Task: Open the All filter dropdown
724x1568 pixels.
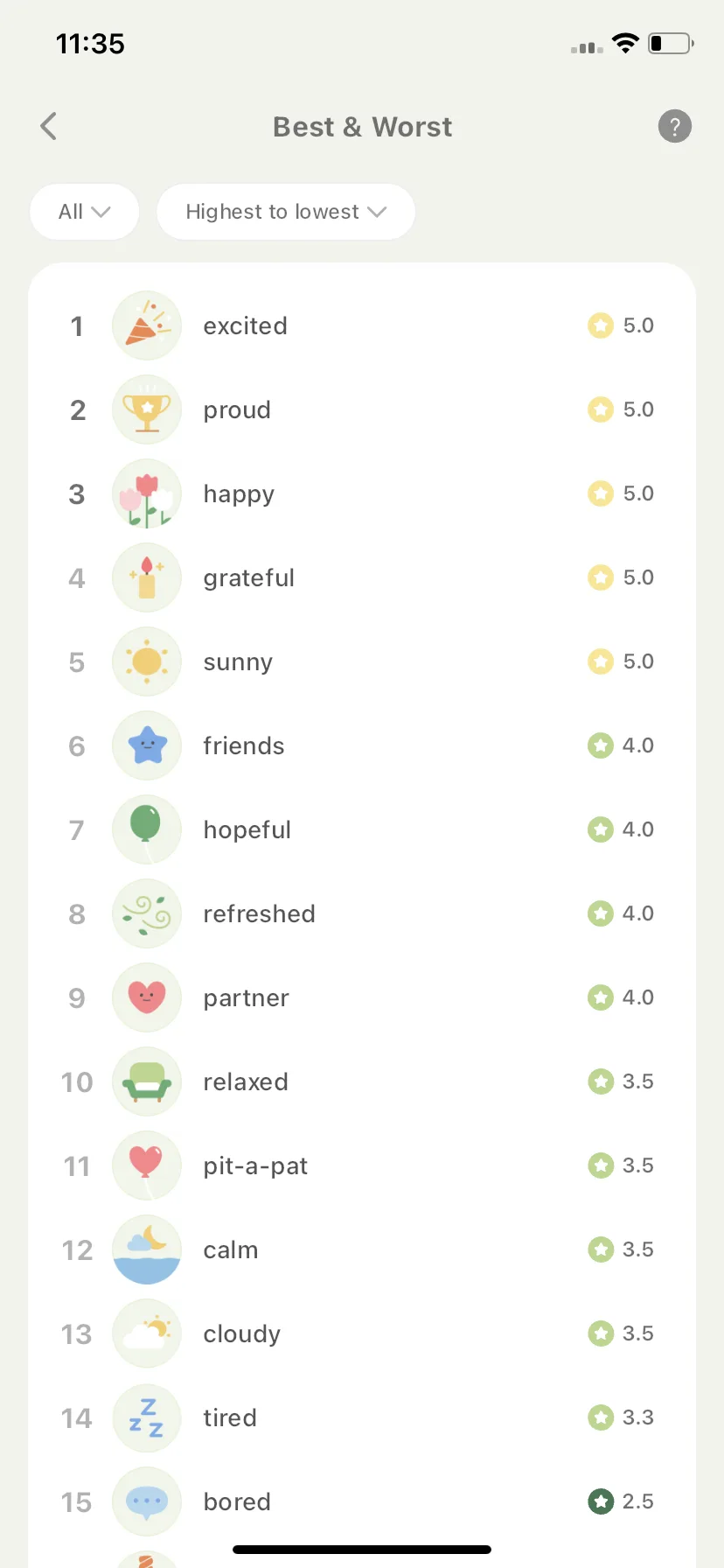Action: [x=85, y=212]
